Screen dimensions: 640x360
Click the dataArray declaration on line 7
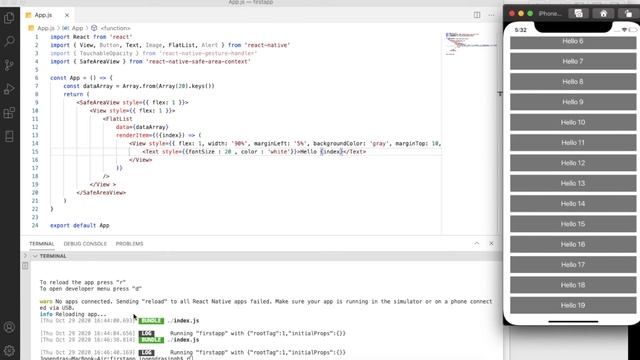coord(139,86)
